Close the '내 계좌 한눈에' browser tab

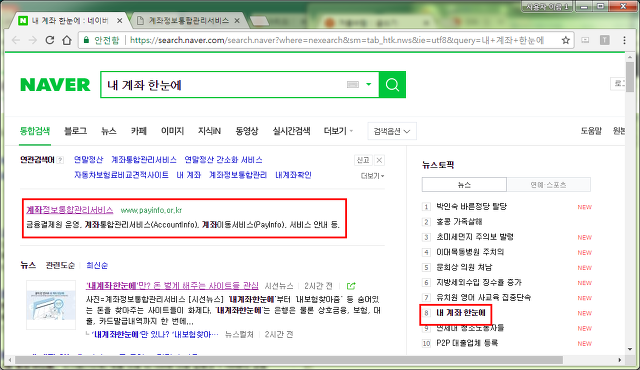pos(120,20)
